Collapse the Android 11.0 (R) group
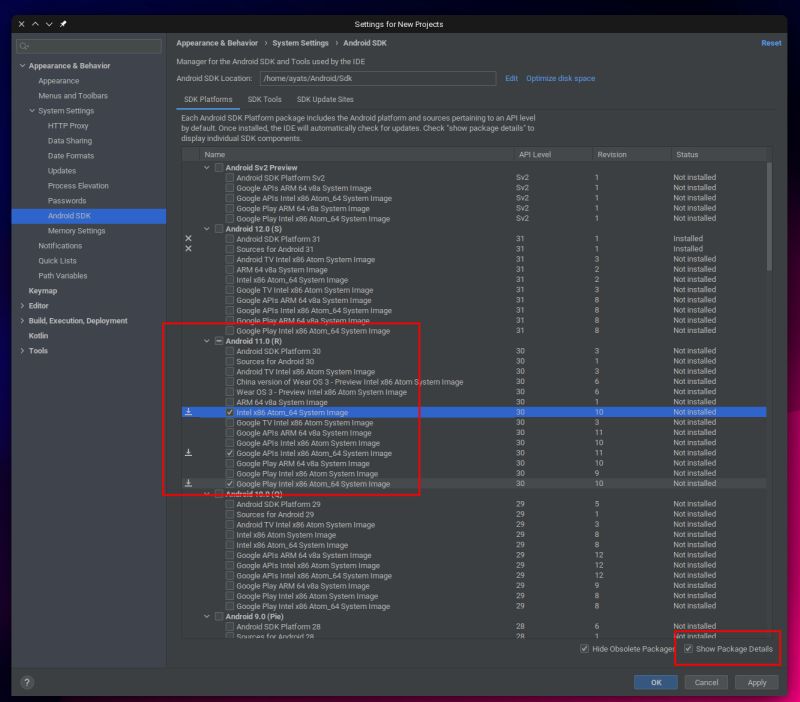 pyautogui.click(x=204, y=340)
